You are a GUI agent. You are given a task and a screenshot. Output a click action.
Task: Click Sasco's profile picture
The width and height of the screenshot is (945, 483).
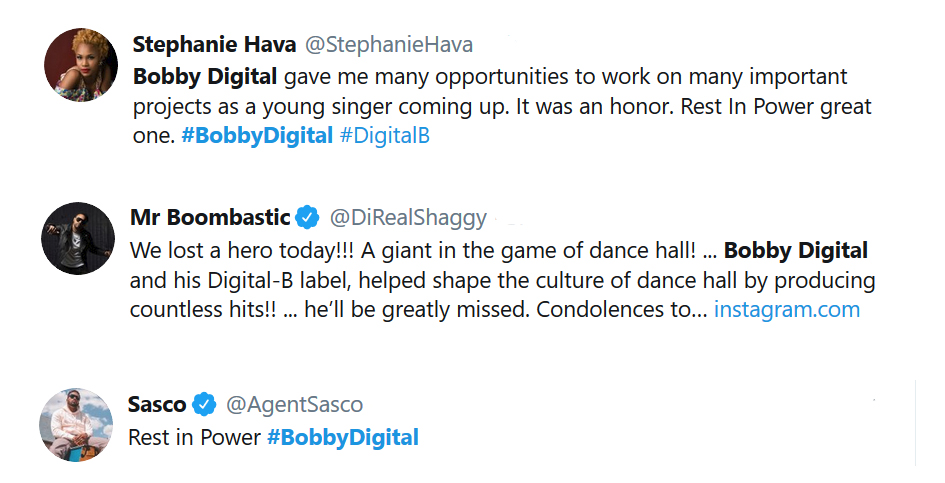pyautogui.click(x=76, y=423)
